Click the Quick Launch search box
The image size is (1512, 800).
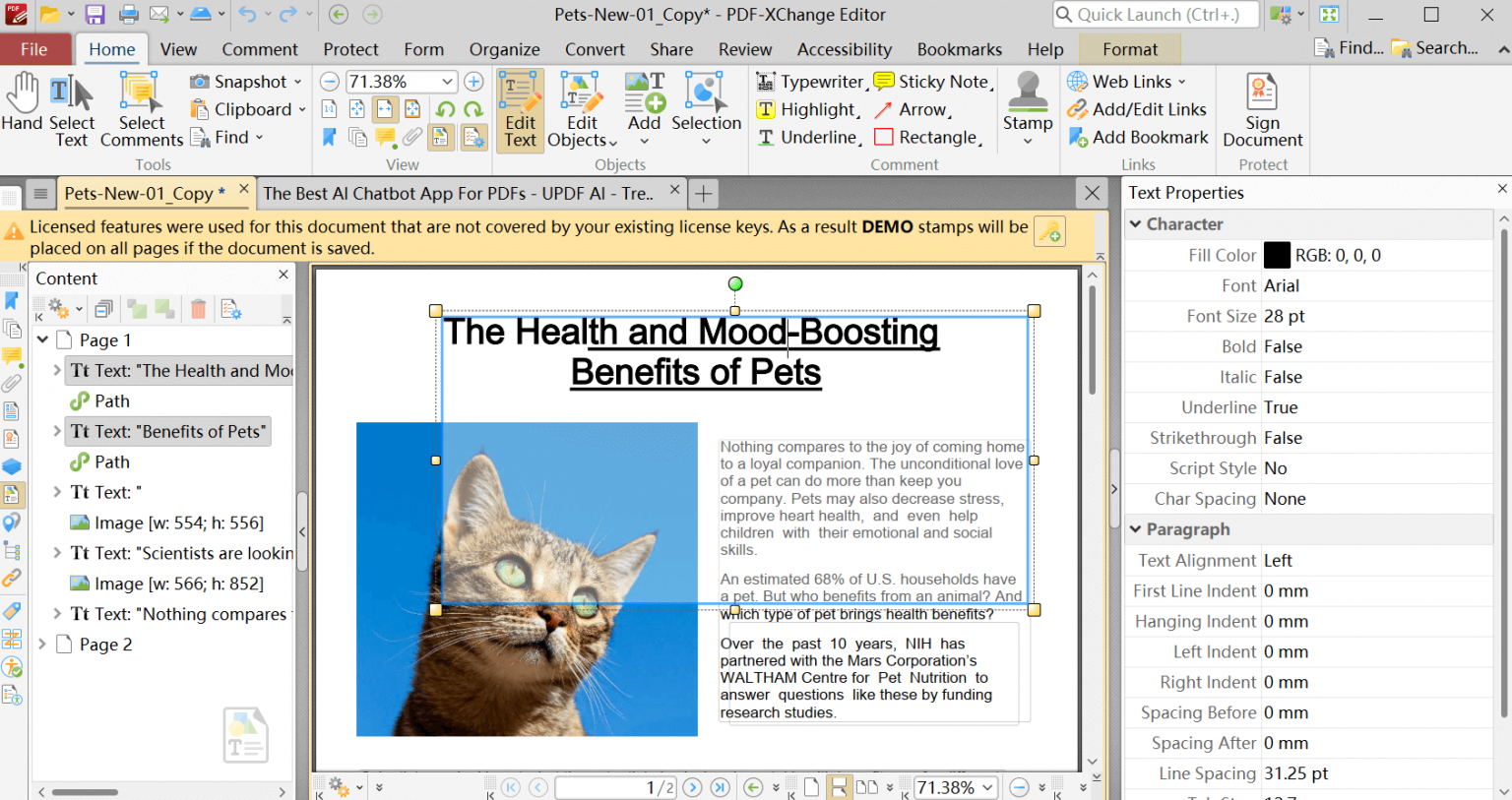(x=1156, y=15)
